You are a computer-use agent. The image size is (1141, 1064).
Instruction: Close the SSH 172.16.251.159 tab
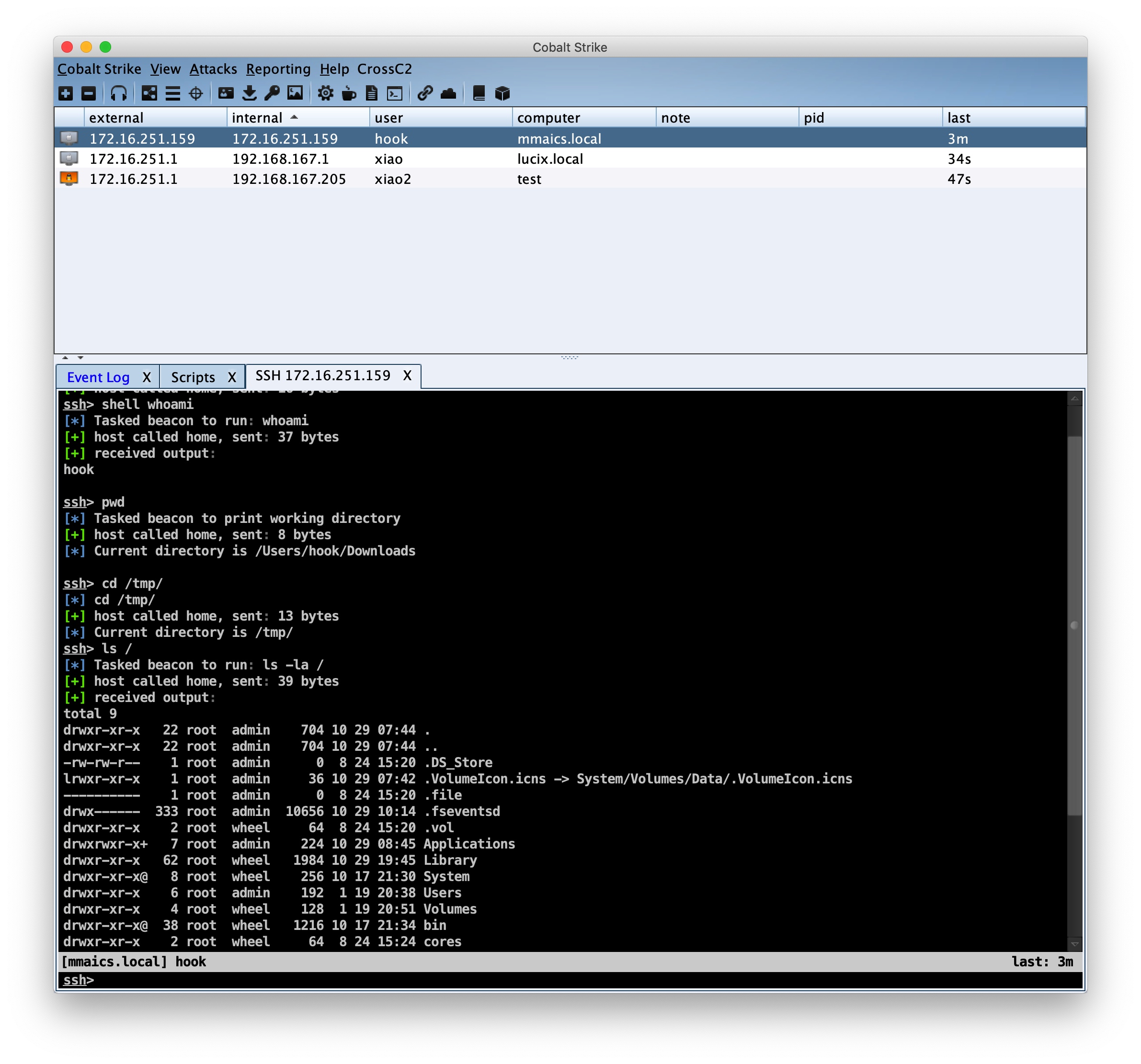click(407, 376)
